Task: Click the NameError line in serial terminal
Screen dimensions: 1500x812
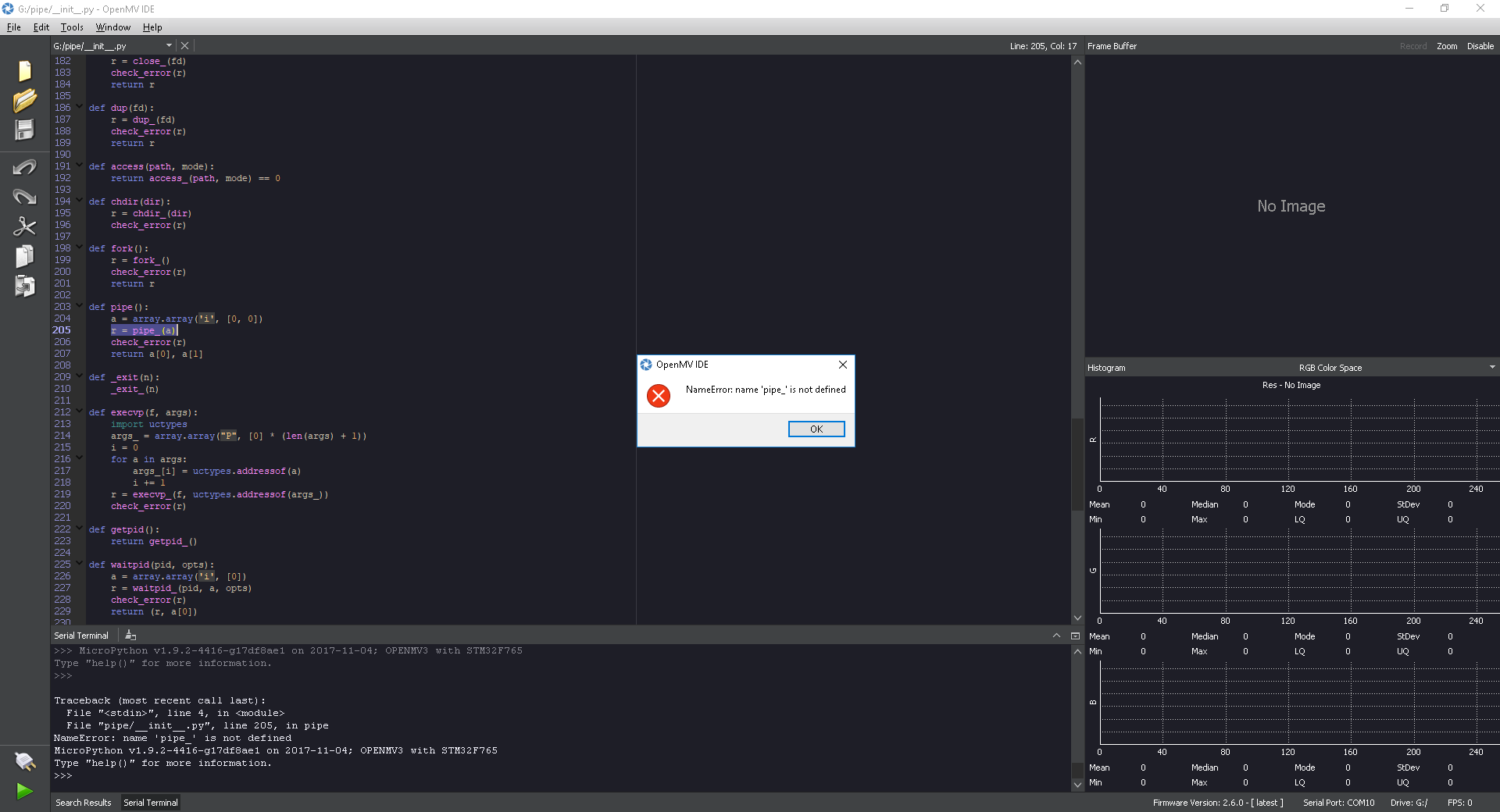Action: 173,738
